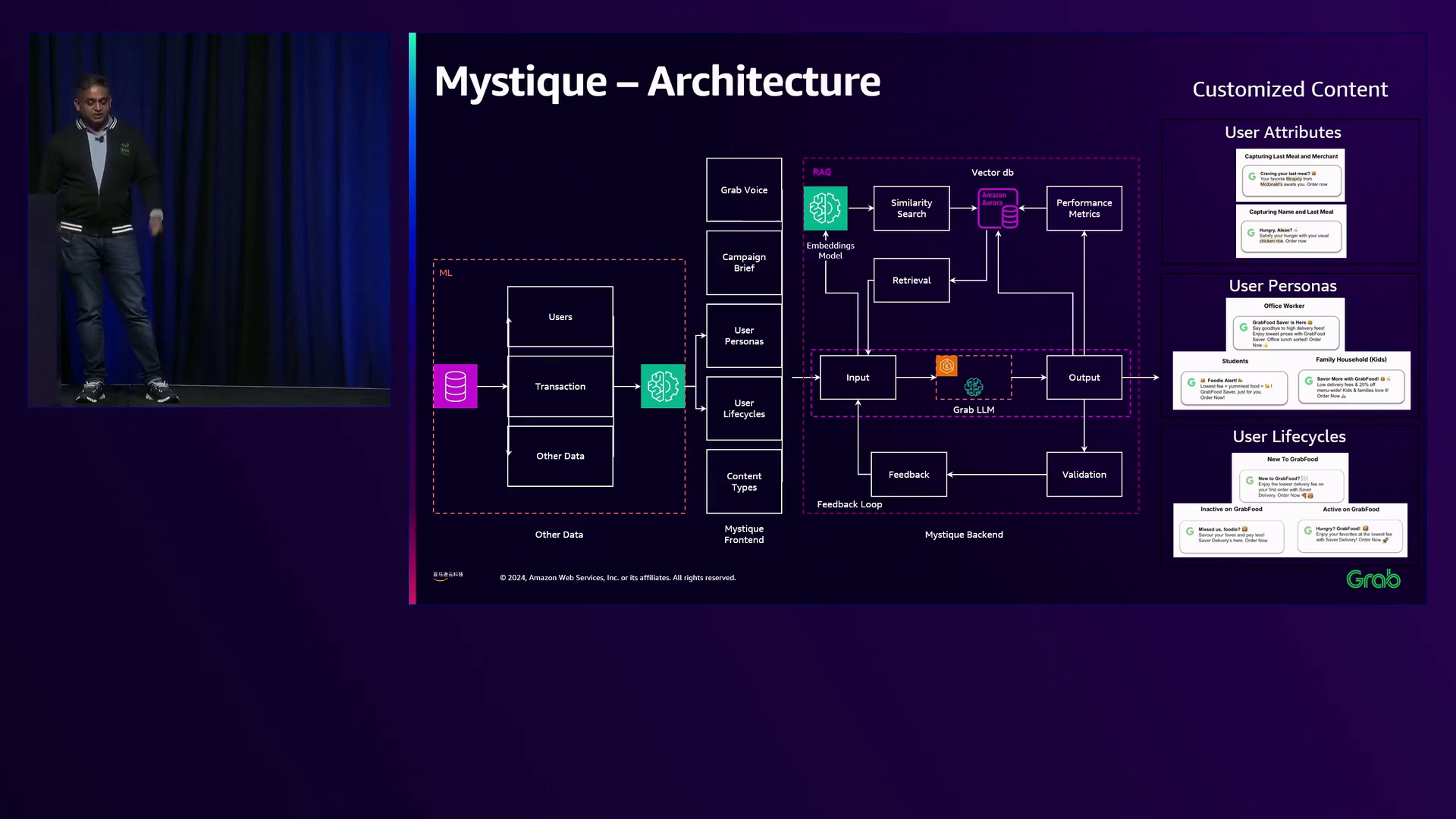This screenshot has height=819, width=1456.
Task: Click the AWS logo in footer
Action: 447,576
